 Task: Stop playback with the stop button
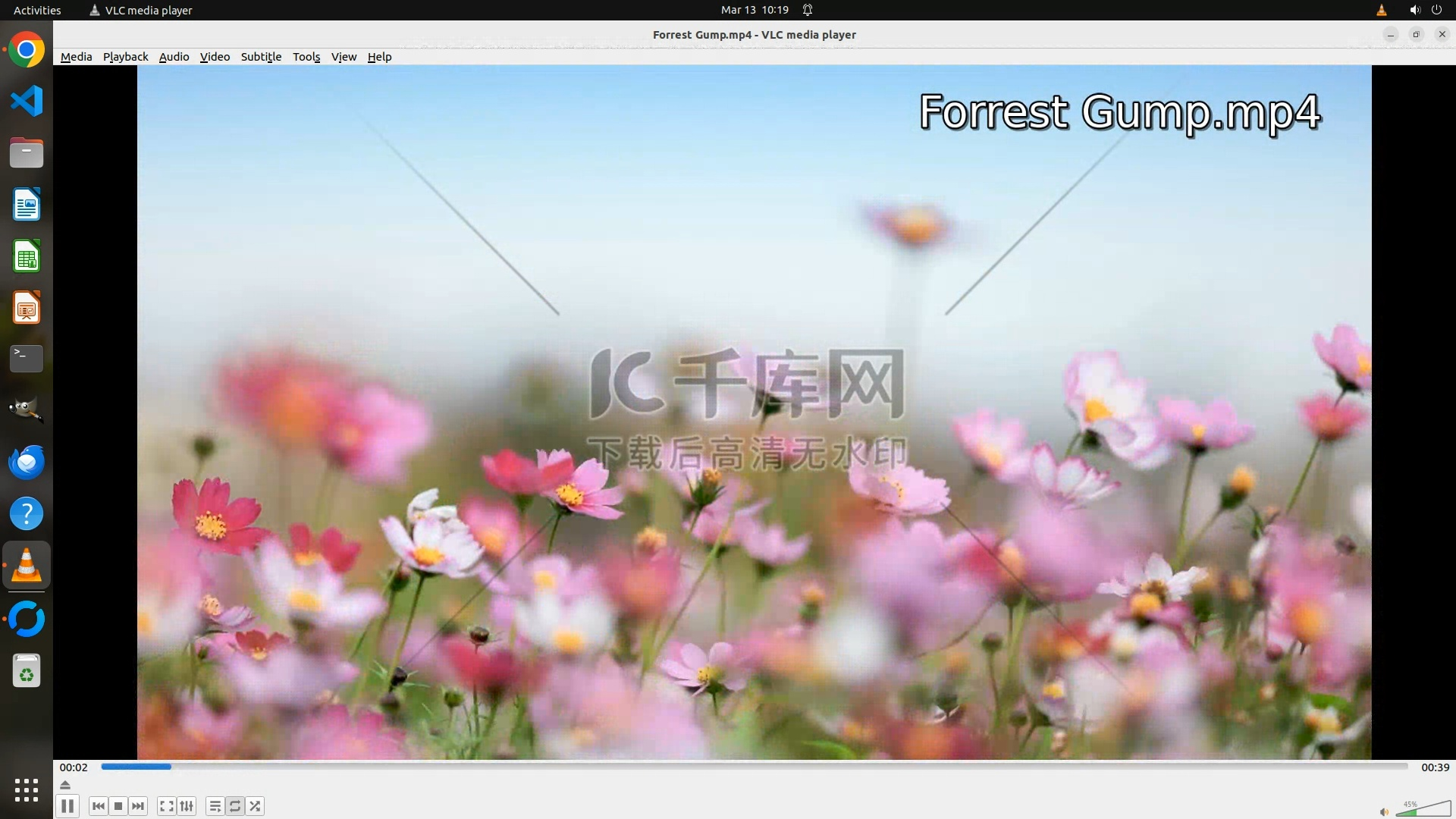118,806
